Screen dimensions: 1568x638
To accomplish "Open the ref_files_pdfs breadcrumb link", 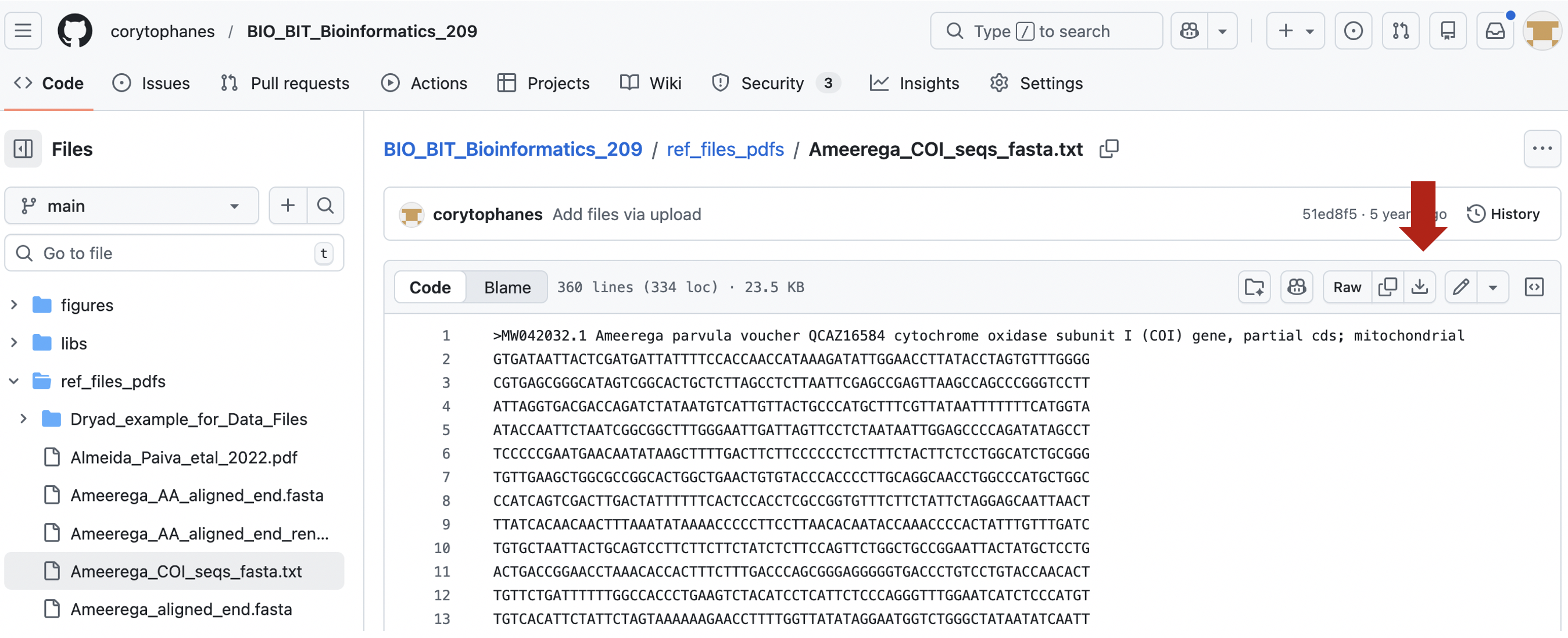I will 725,149.
